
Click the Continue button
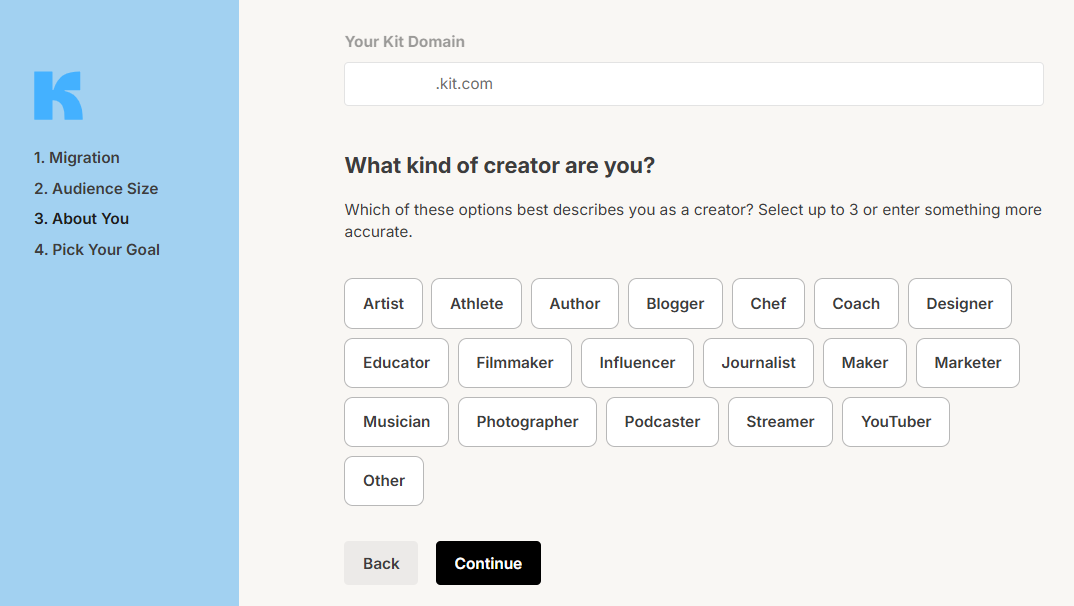(x=488, y=563)
